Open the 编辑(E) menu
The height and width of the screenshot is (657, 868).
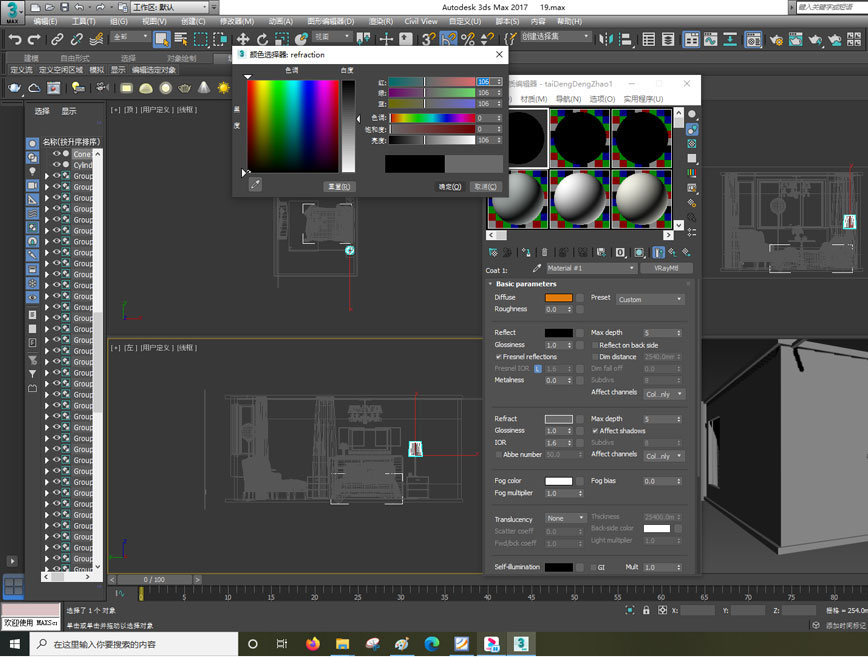click(x=45, y=21)
